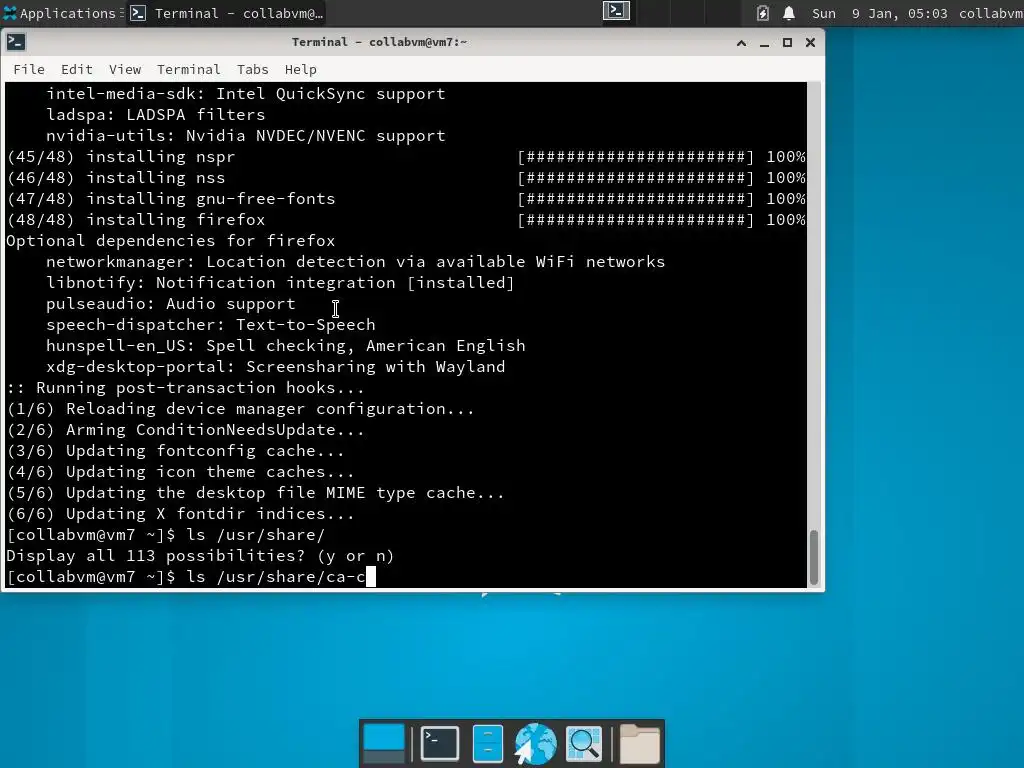Open the File menu
Viewport: 1024px width, 768px height.
point(29,69)
